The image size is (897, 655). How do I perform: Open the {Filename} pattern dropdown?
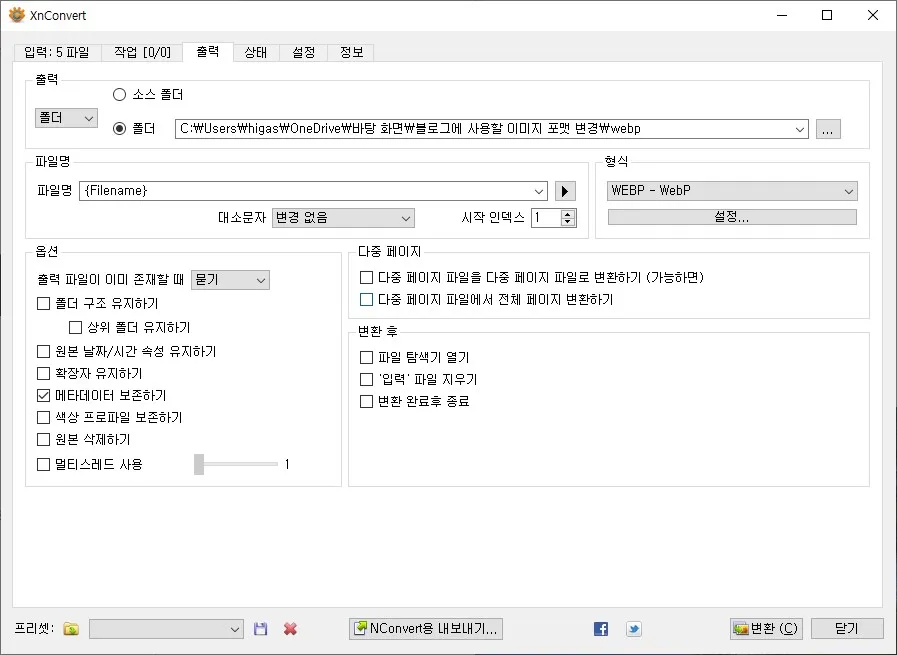[x=538, y=191]
